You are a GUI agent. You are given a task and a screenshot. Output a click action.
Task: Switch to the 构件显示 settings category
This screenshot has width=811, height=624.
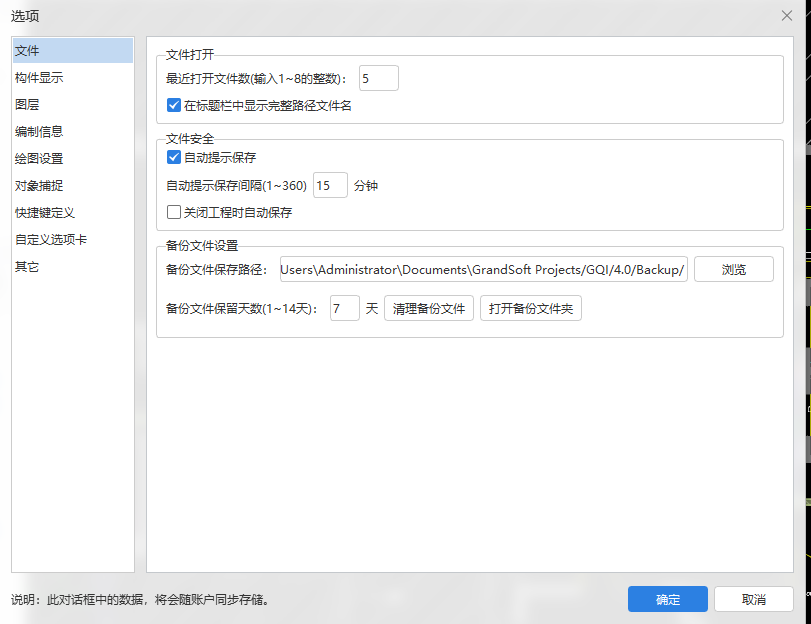click(x=38, y=77)
